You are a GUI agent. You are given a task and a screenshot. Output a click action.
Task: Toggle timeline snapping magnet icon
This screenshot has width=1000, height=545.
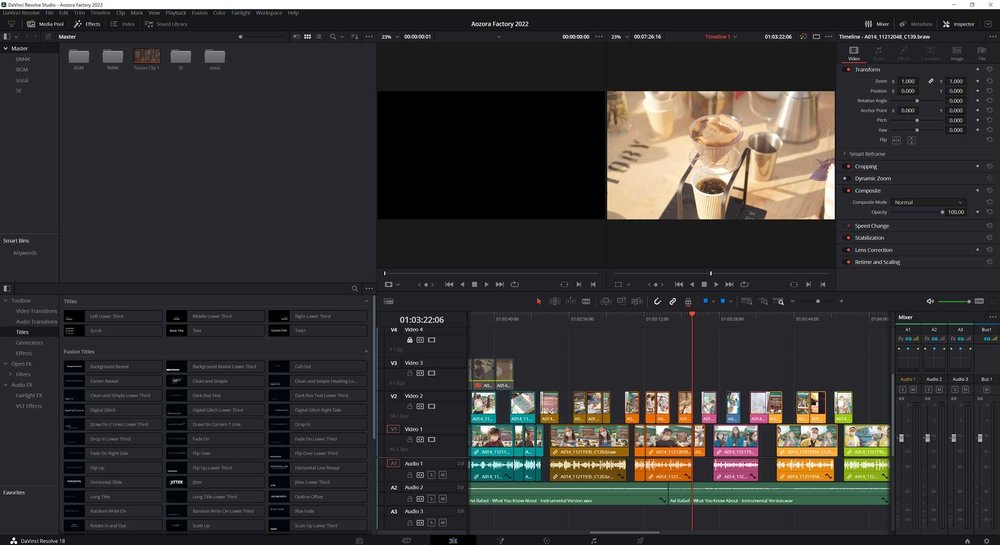pos(658,301)
